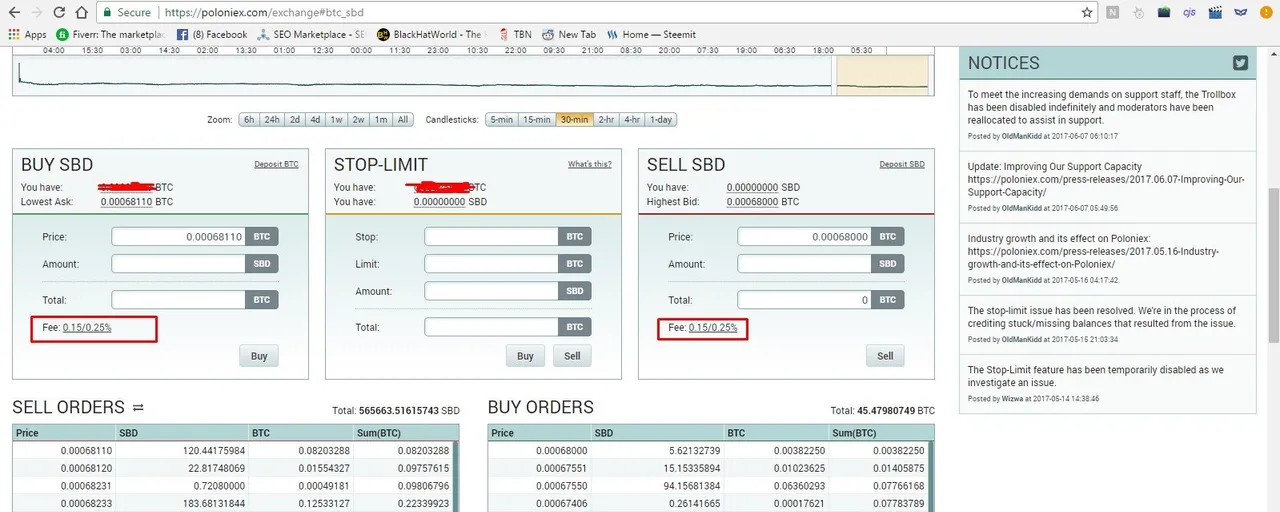Click Lowest Ask value 0.00068110

coord(125,202)
